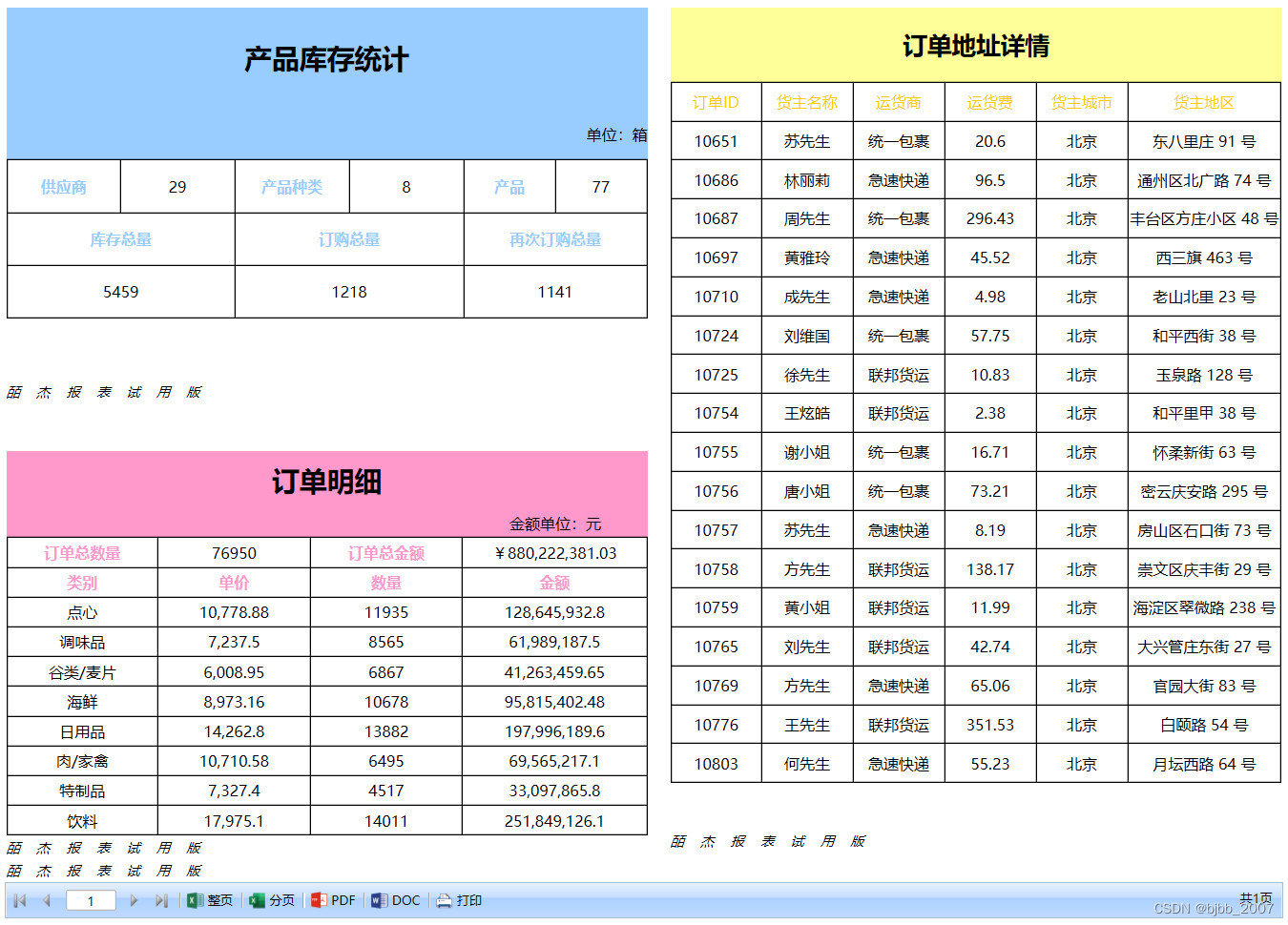
Task: Click the address 西三旗 463 号
Action: [1204, 257]
